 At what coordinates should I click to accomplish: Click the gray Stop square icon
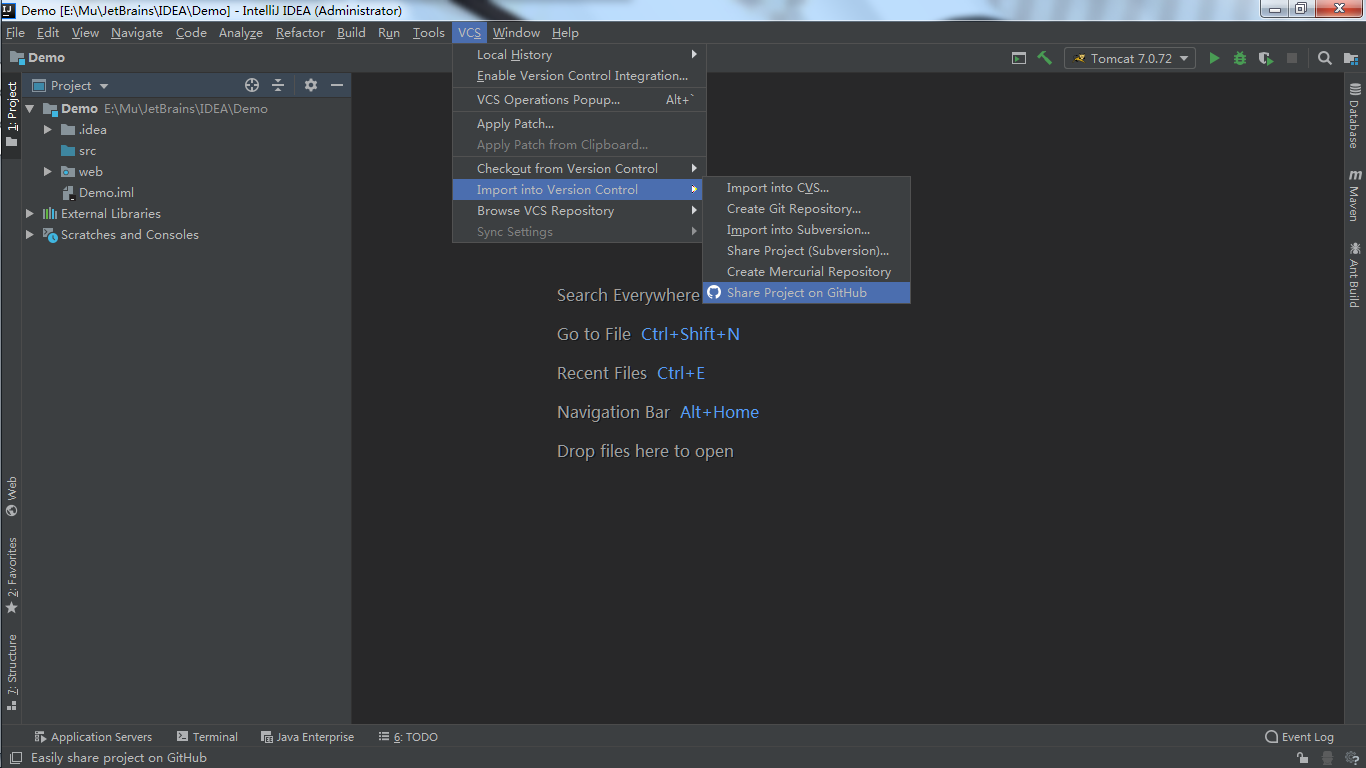point(1292,58)
